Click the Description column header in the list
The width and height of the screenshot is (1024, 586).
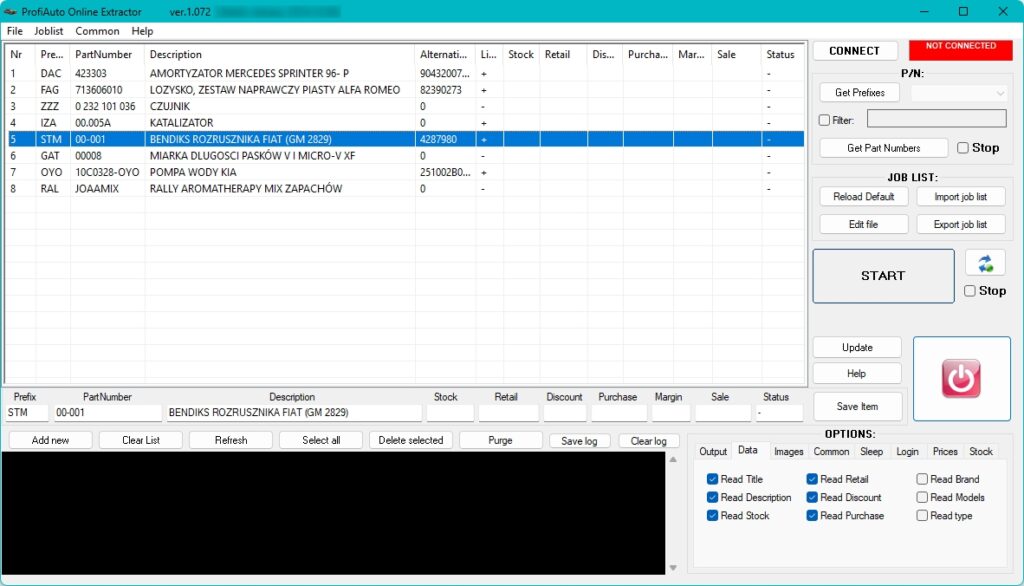[x=280, y=54]
